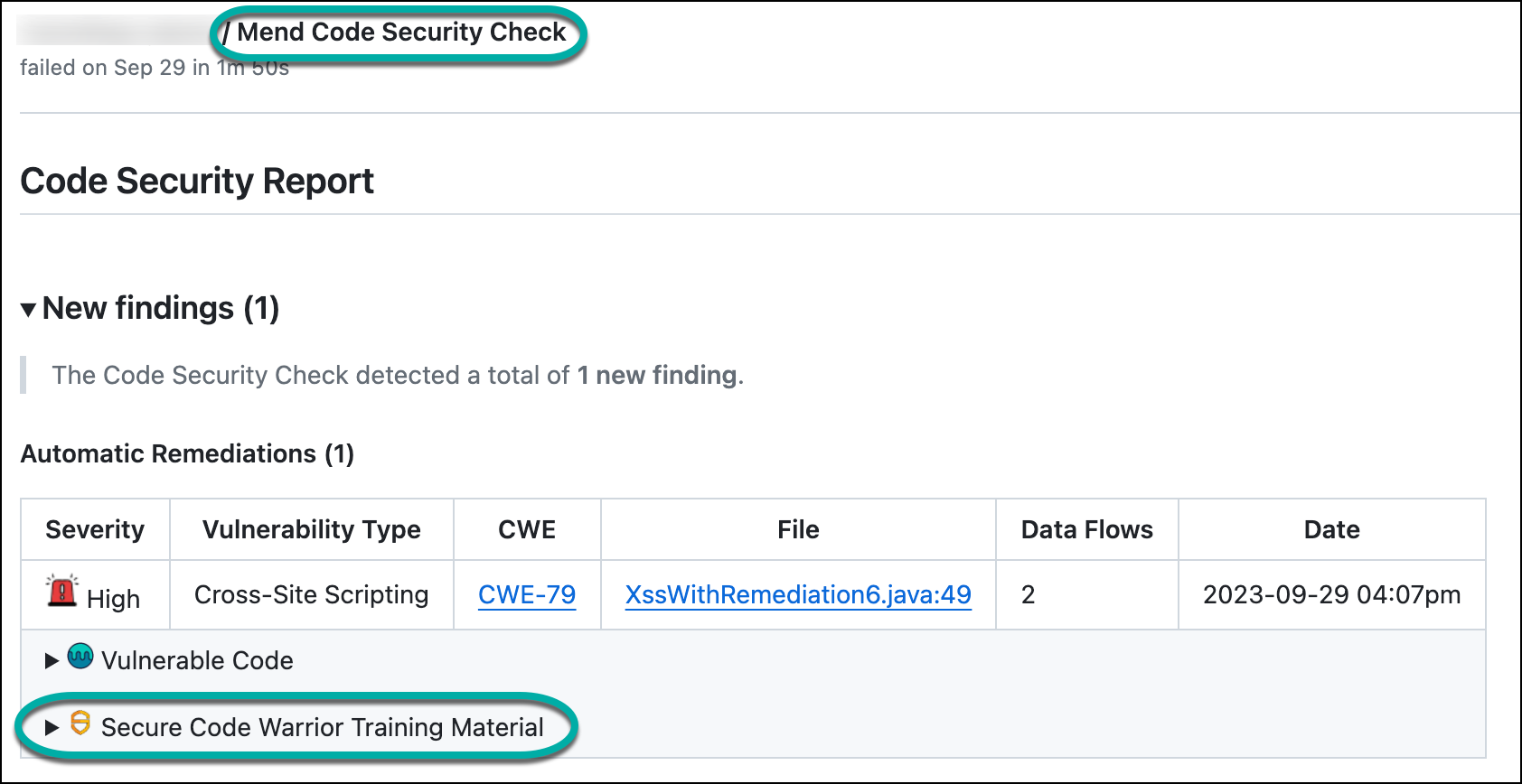The image size is (1522, 784).
Task: Click the Mend logo beside Vulnerable Code
Action: [x=80, y=657]
